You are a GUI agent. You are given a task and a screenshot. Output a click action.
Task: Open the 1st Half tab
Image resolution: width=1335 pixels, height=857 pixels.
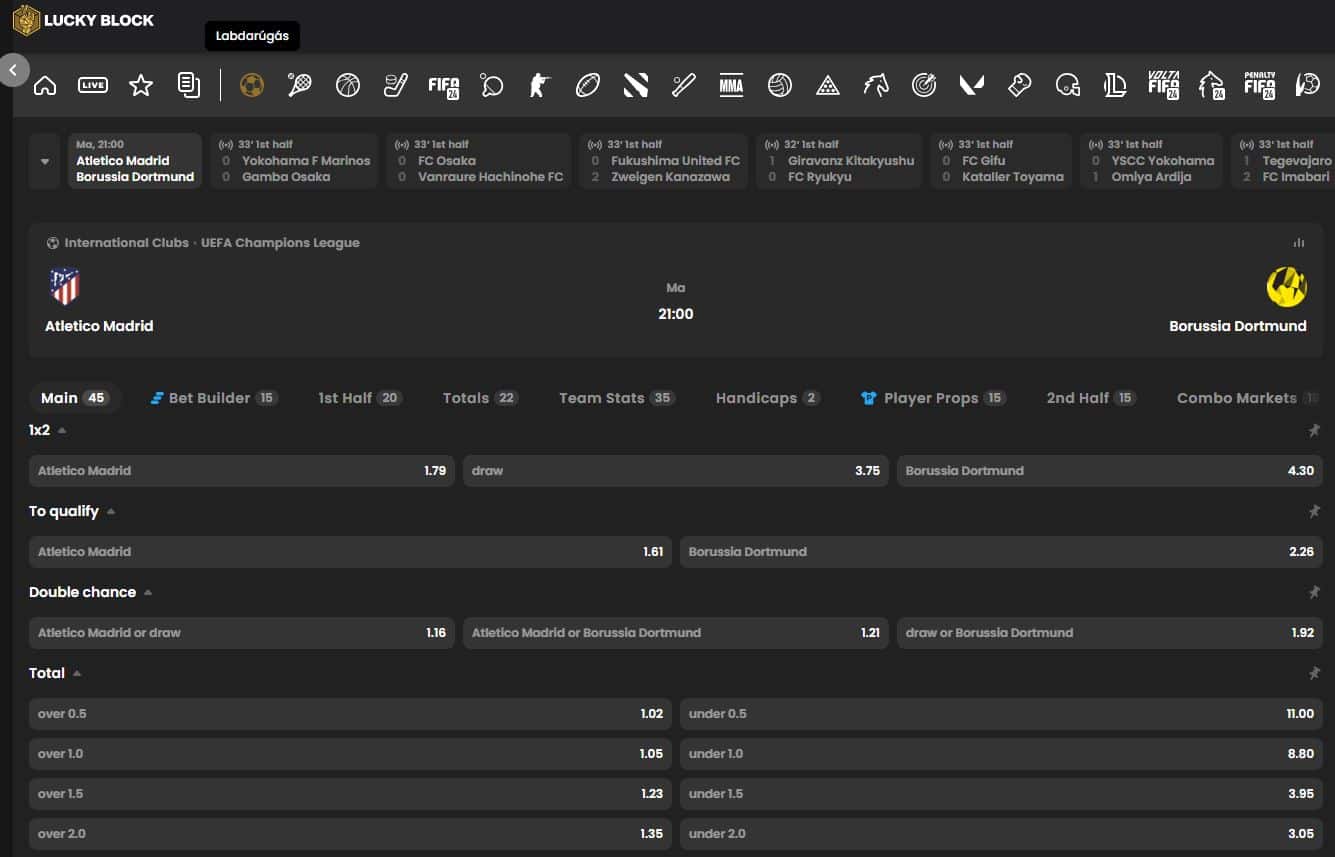[359, 398]
